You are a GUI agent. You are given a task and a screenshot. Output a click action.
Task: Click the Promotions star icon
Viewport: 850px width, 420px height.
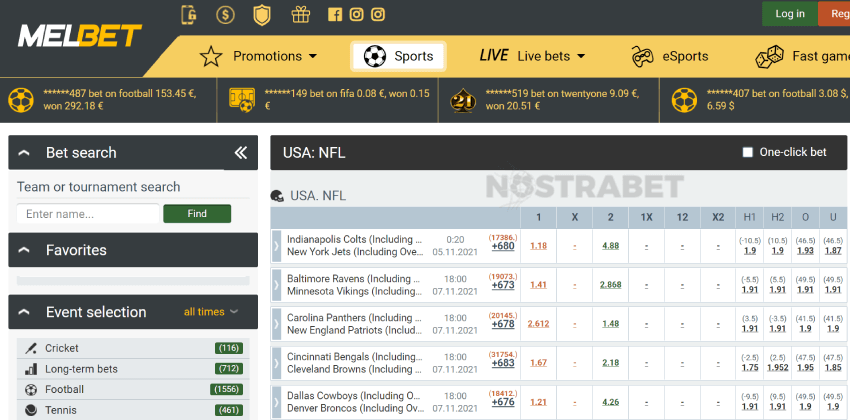click(x=211, y=56)
